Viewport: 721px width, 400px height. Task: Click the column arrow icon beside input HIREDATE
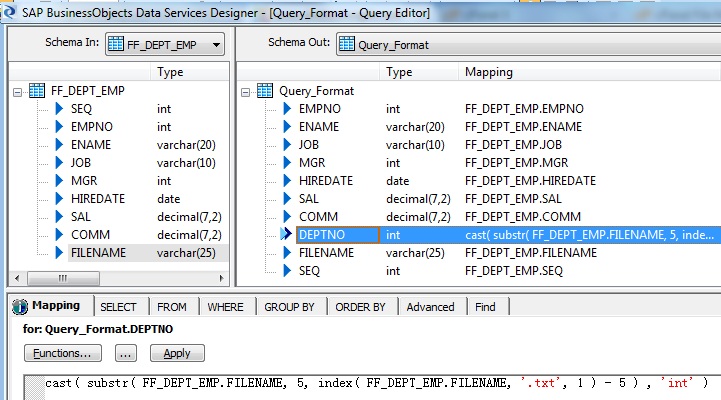(59, 198)
